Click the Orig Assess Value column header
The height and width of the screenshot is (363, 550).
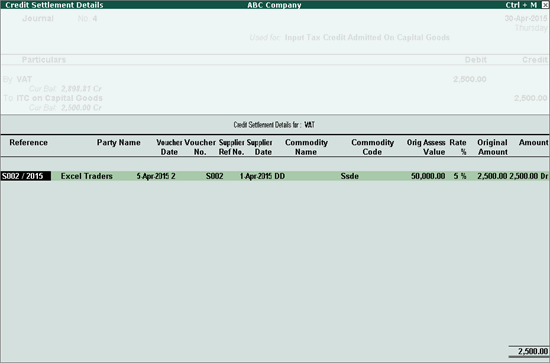pos(426,147)
